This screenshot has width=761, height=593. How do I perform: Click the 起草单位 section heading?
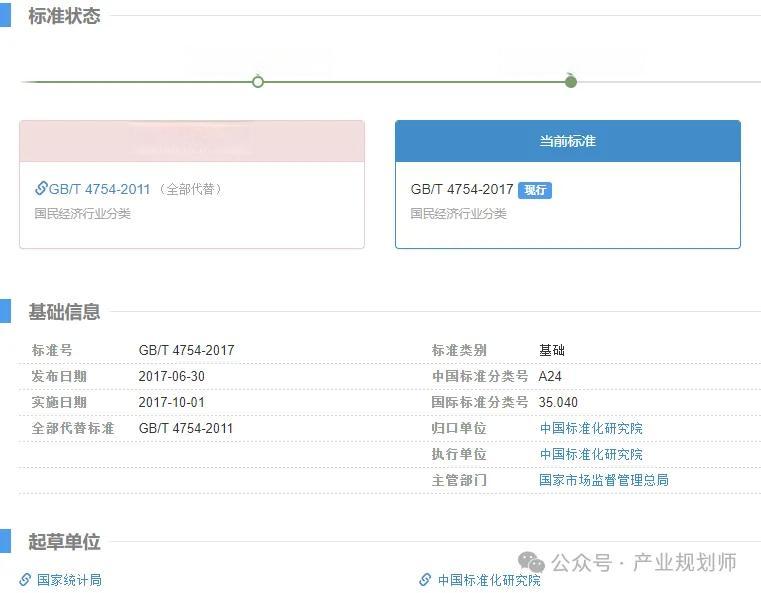pos(64,542)
